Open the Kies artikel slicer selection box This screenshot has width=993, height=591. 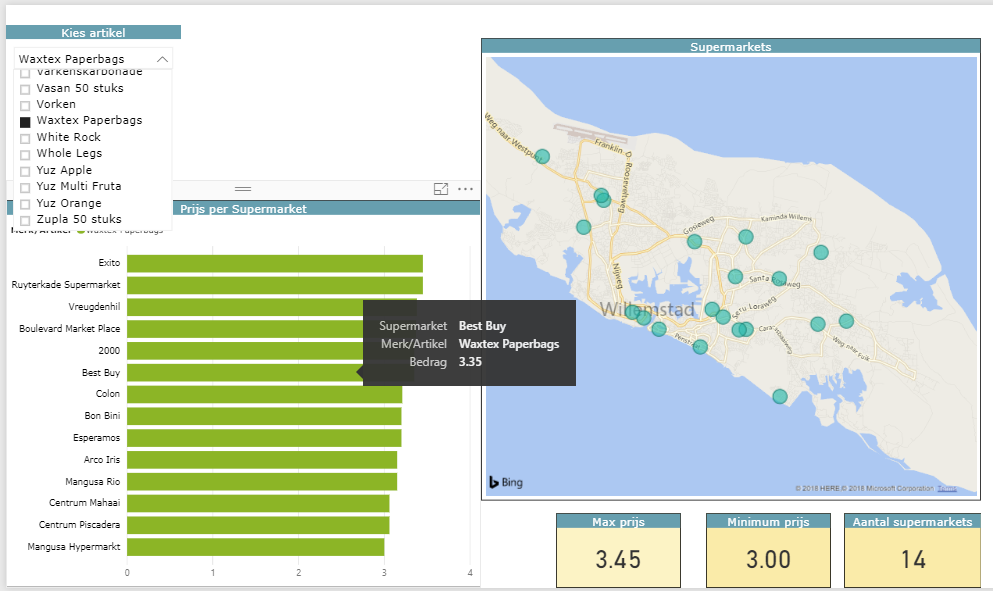pyautogui.click(x=93, y=59)
